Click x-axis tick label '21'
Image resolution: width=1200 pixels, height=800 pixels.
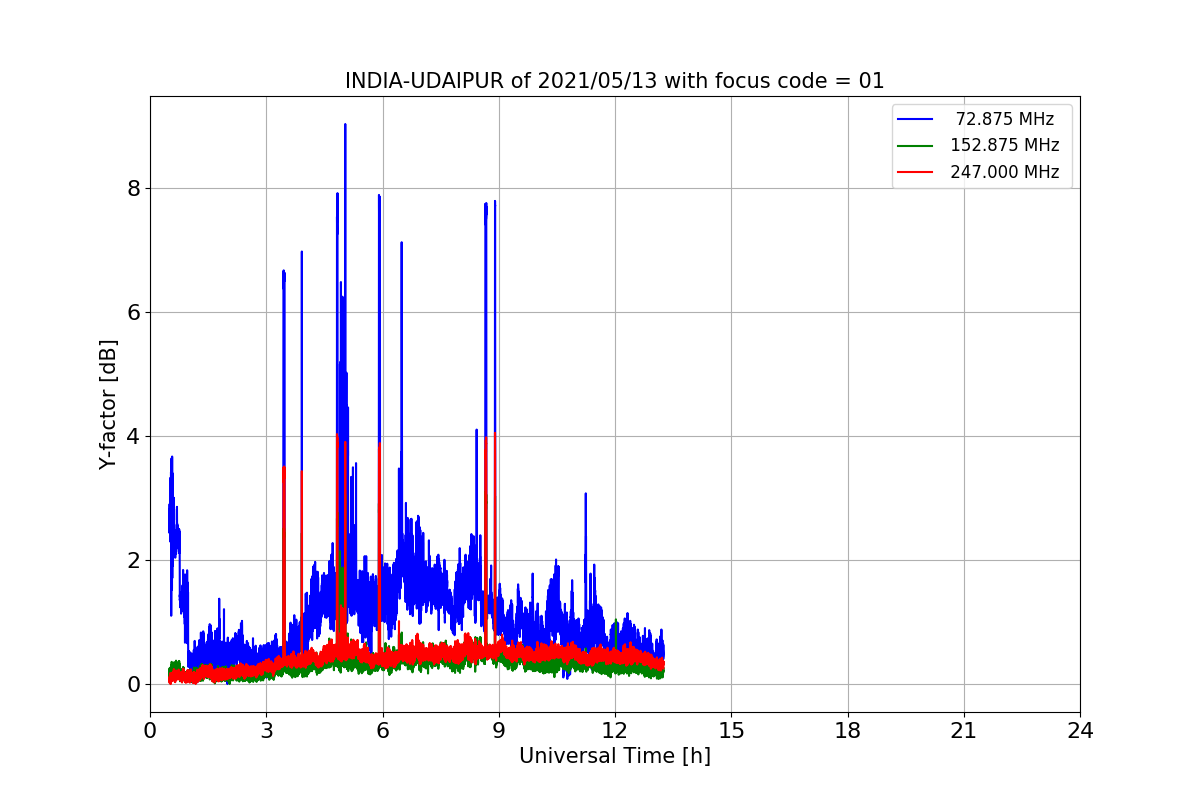click(964, 731)
